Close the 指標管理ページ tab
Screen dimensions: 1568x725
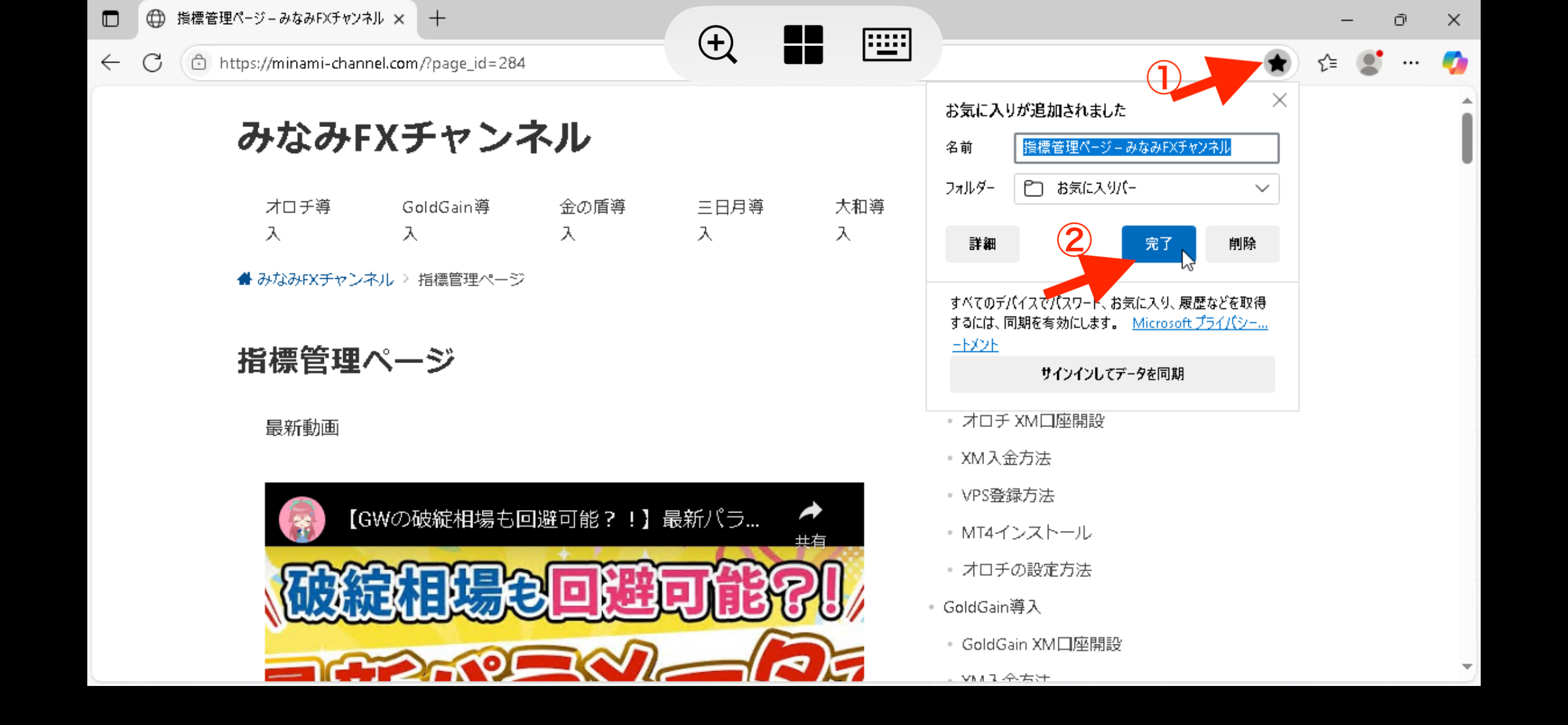[x=399, y=19]
